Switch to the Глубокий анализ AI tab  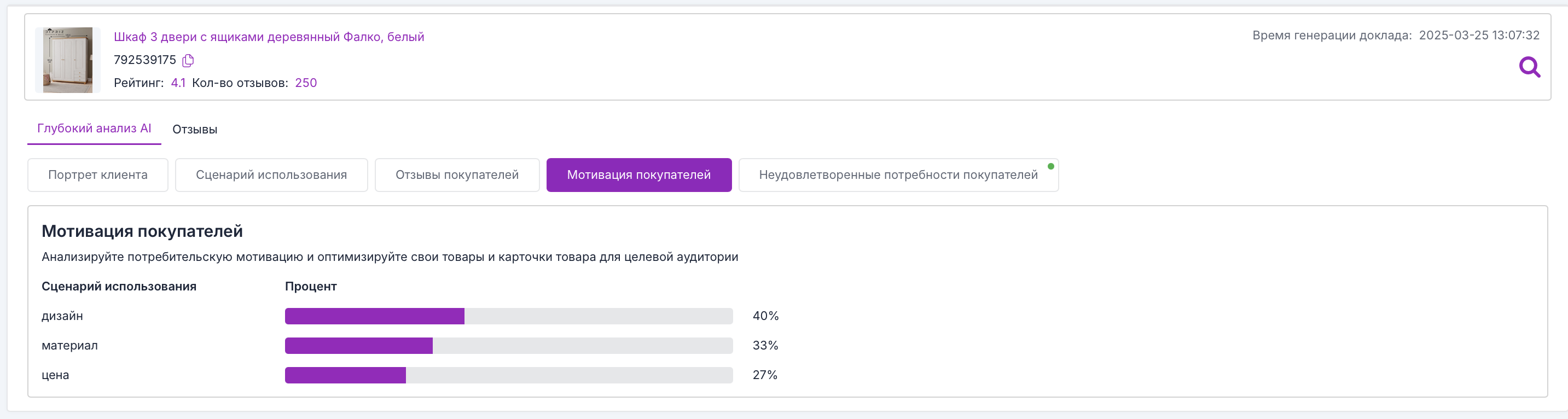tap(94, 128)
